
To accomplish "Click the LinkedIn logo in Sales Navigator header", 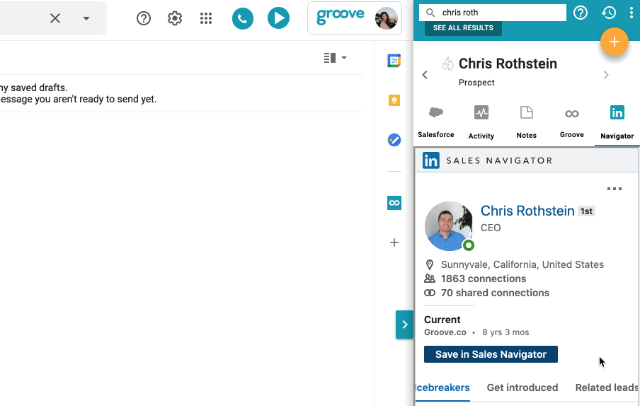I will (431, 160).
